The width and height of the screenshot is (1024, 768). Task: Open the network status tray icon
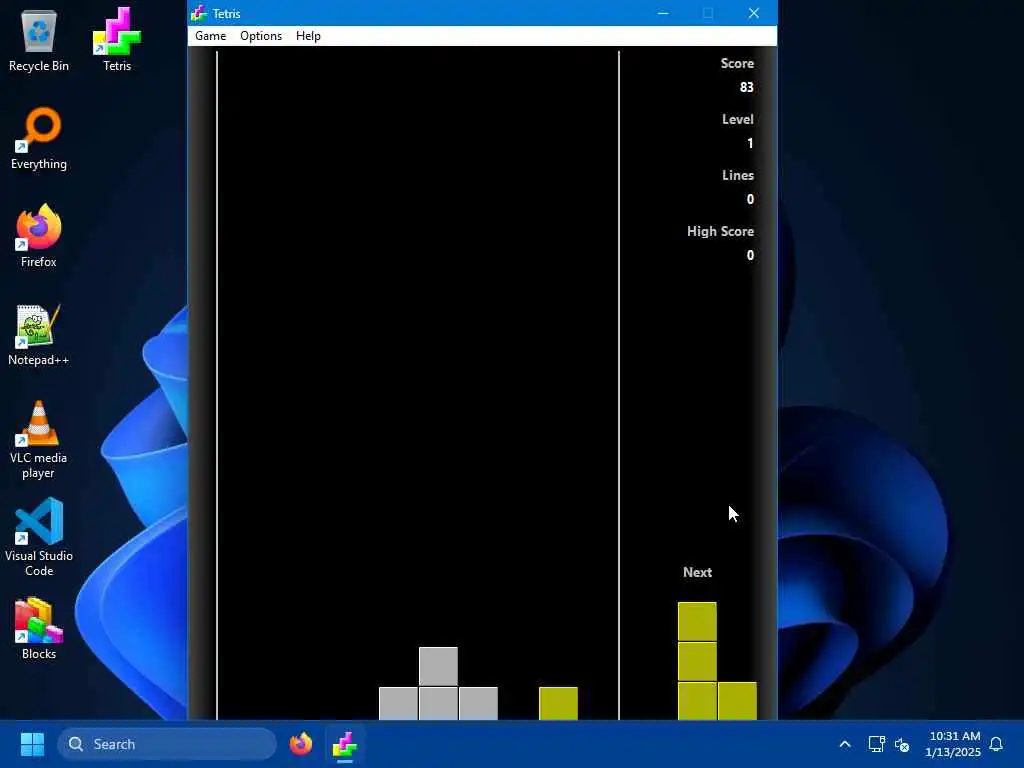click(x=876, y=744)
